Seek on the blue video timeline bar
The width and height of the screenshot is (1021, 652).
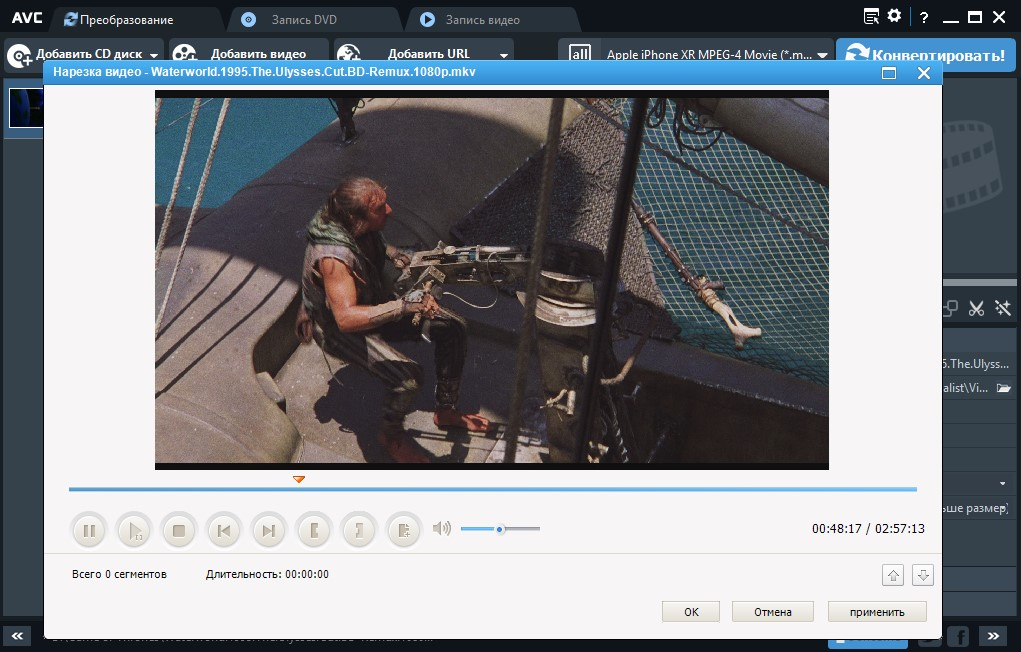[x=492, y=489]
